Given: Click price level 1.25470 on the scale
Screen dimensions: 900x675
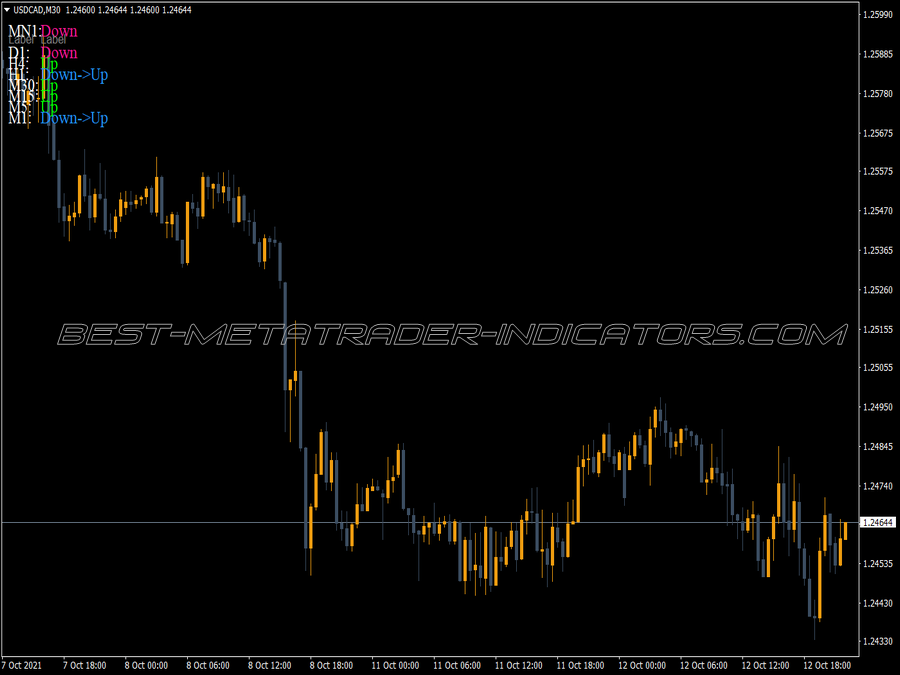Looking at the screenshot, I should coord(878,211).
